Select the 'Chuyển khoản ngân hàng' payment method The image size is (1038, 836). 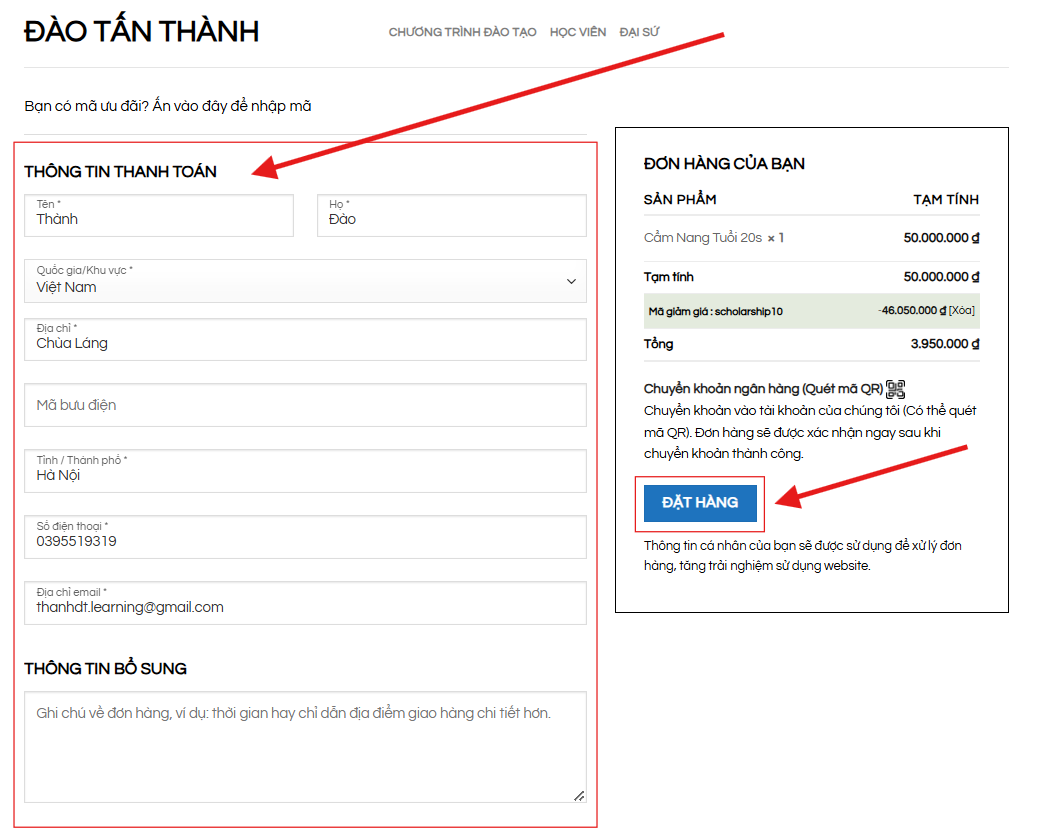click(763, 390)
